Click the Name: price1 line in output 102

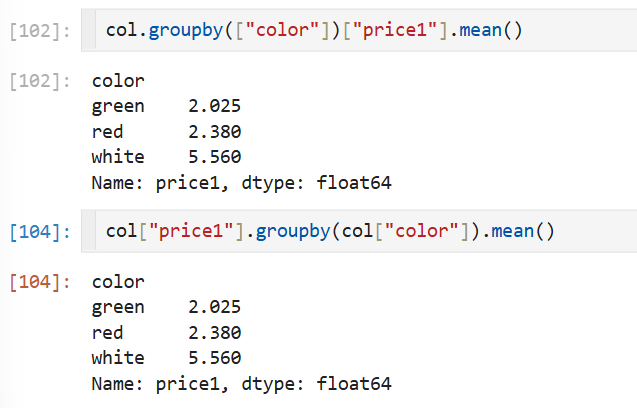[x=160, y=183]
